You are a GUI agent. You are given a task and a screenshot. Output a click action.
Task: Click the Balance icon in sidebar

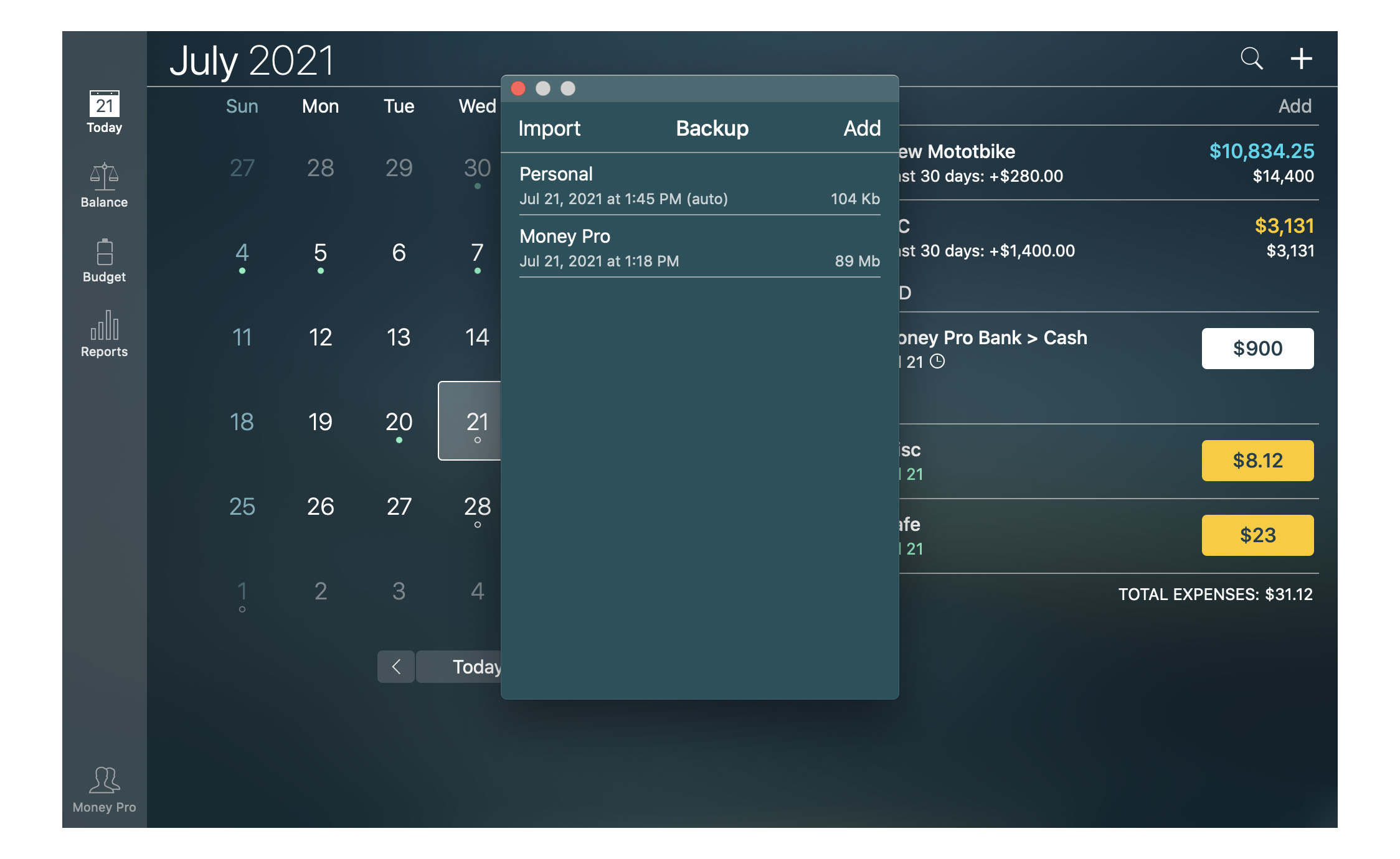tap(103, 184)
